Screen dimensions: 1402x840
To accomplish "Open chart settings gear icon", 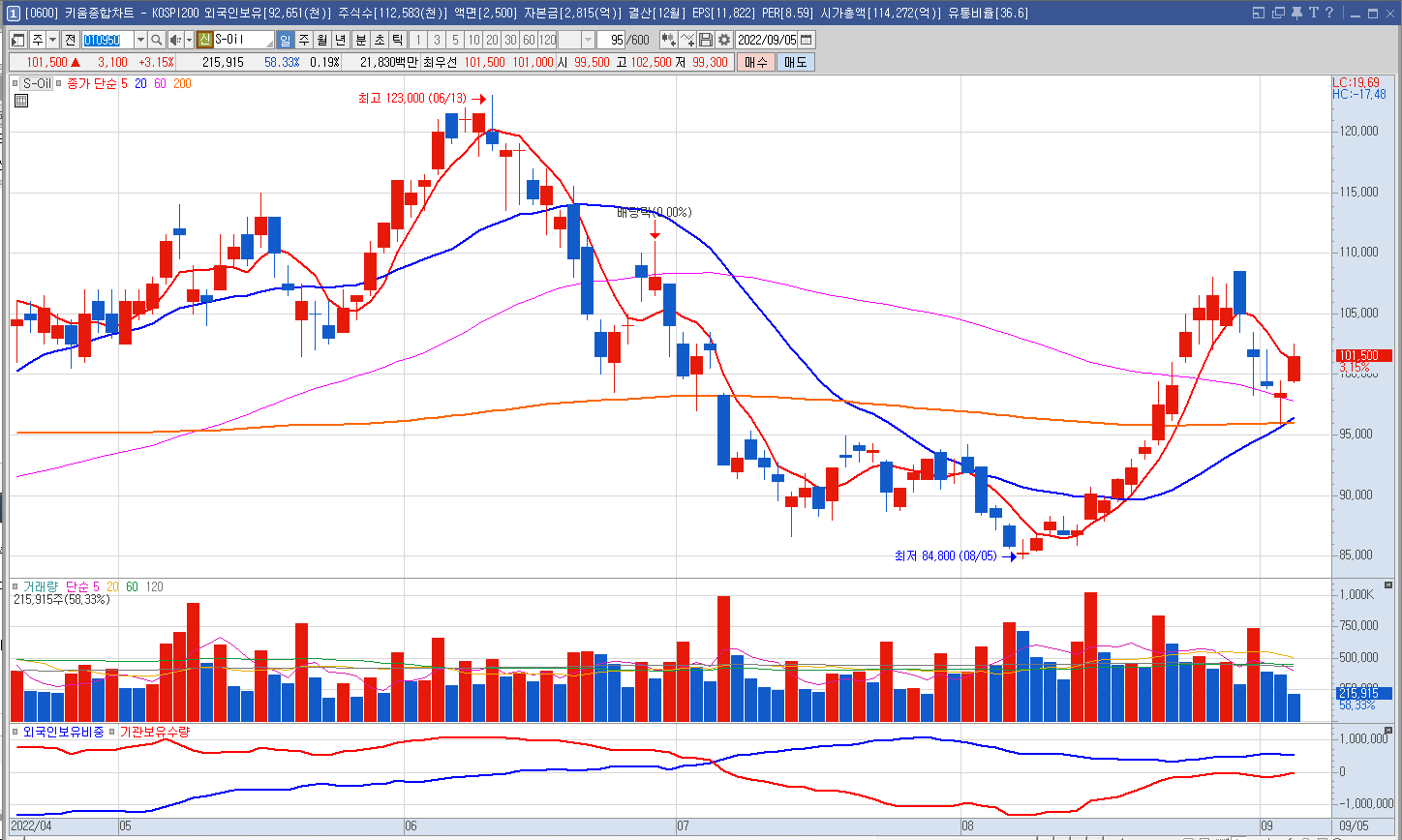I will (x=723, y=40).
